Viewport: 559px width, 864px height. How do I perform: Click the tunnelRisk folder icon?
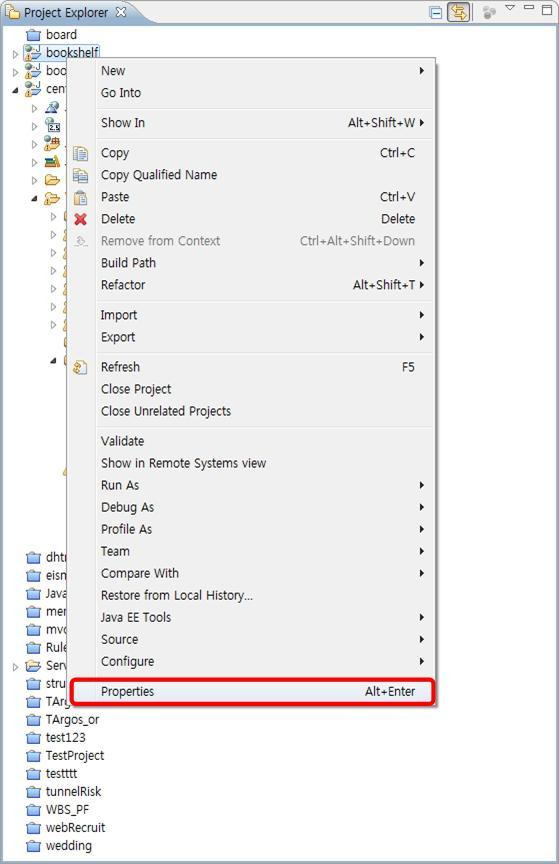(34, 792)
